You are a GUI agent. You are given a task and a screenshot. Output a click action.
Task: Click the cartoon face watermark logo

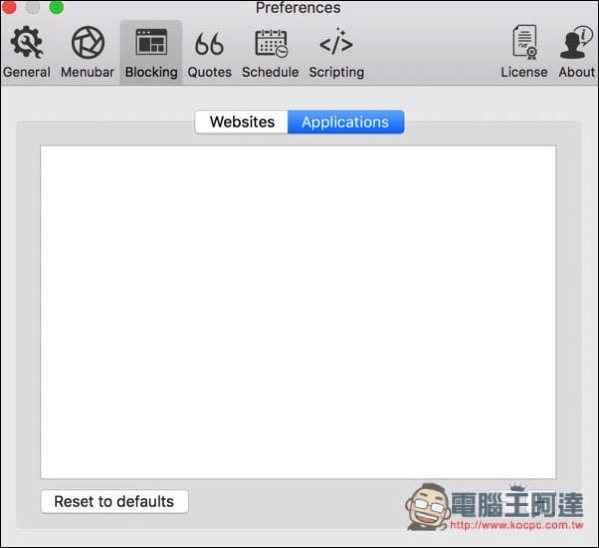[428, 507]
